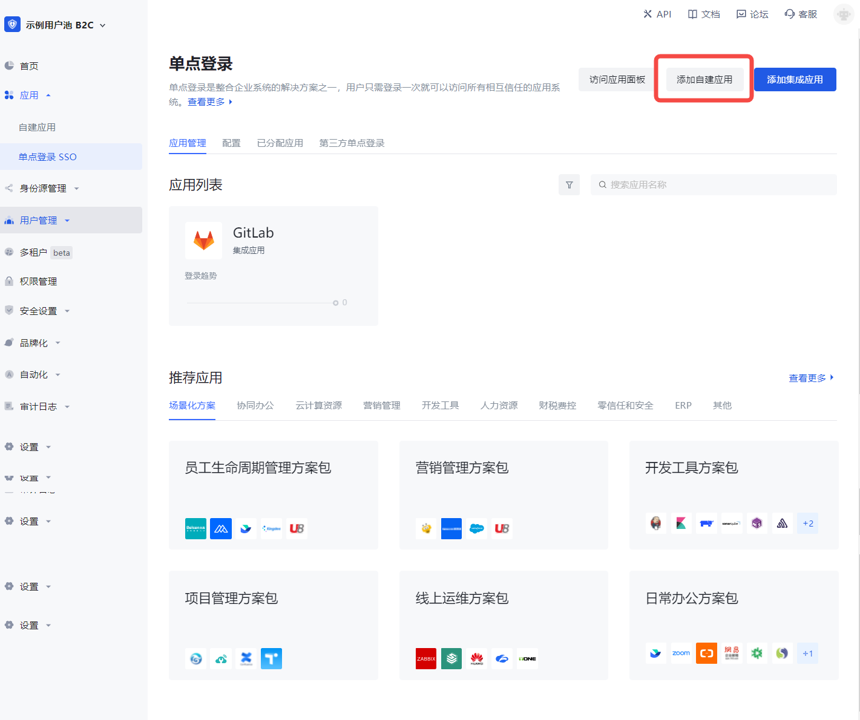
Task: Open 文档 from the top bar
Action: pos(704,14)
